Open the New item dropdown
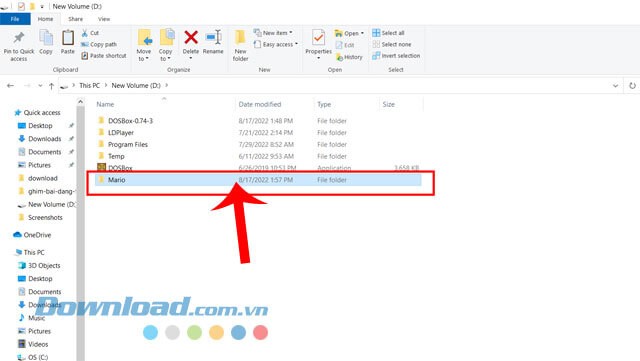This screenshot has height=361, width=640. point(273,33)
